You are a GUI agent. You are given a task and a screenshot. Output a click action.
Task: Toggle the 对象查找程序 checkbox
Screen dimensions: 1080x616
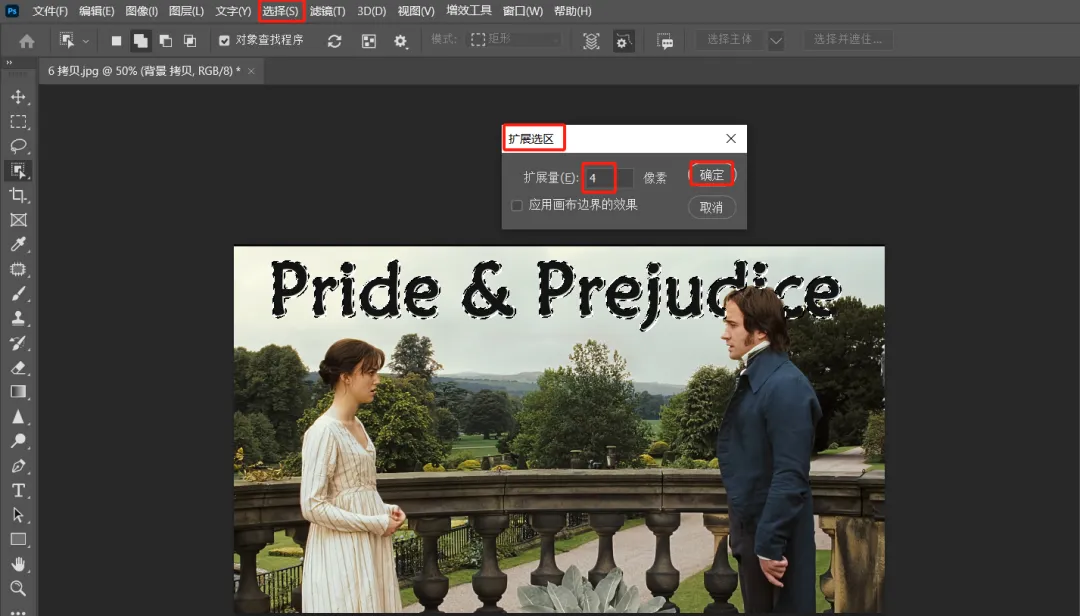point(224,41)
